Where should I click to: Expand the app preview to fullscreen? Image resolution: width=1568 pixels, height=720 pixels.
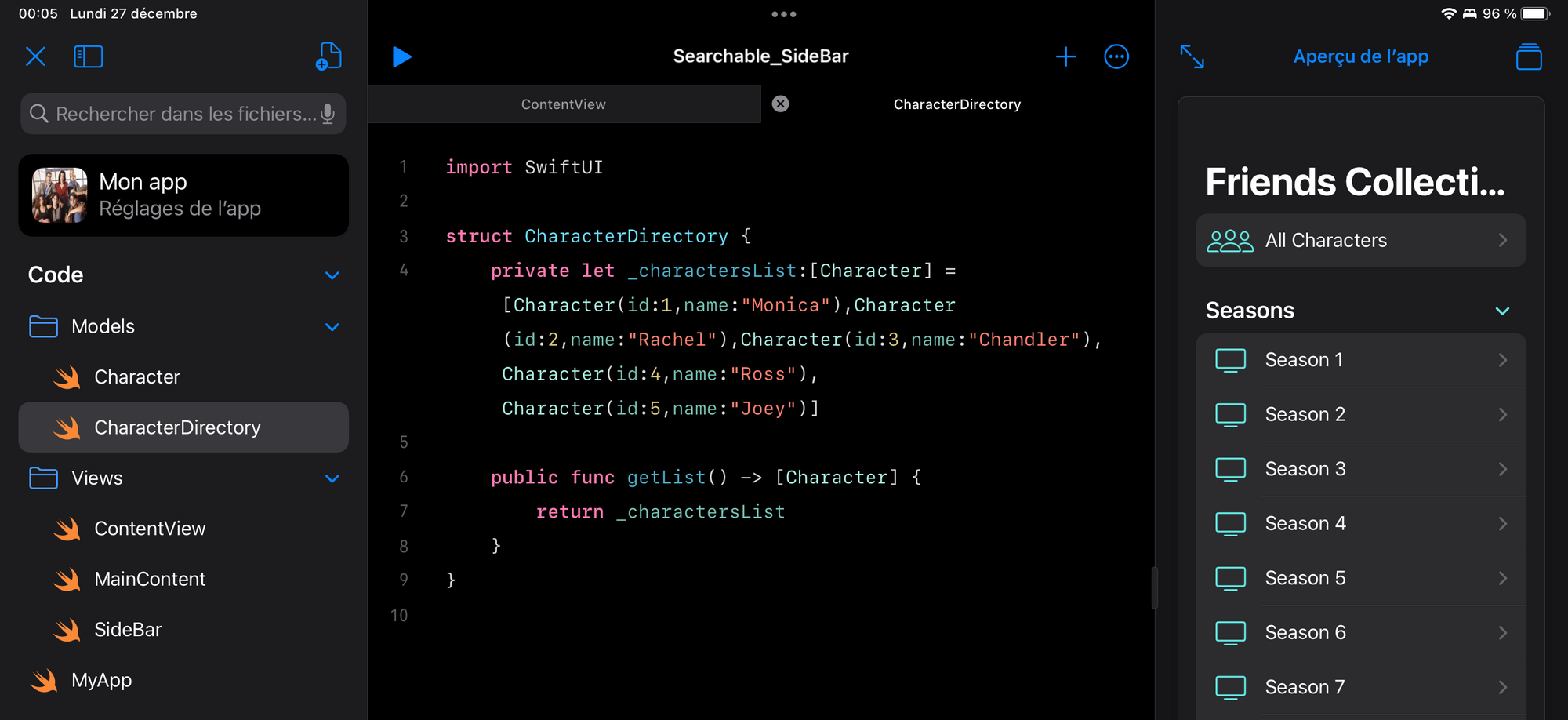(x=1192, y=56)
